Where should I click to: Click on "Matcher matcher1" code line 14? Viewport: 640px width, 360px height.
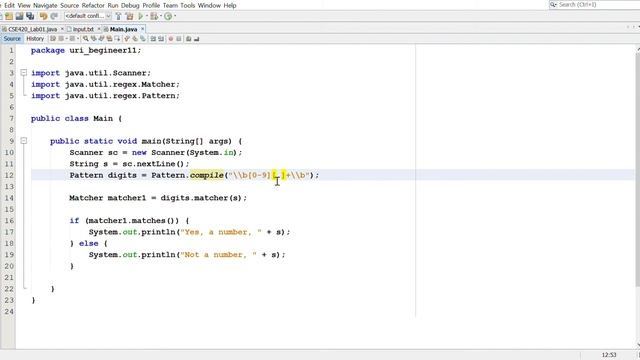click(x=158, y=198)
